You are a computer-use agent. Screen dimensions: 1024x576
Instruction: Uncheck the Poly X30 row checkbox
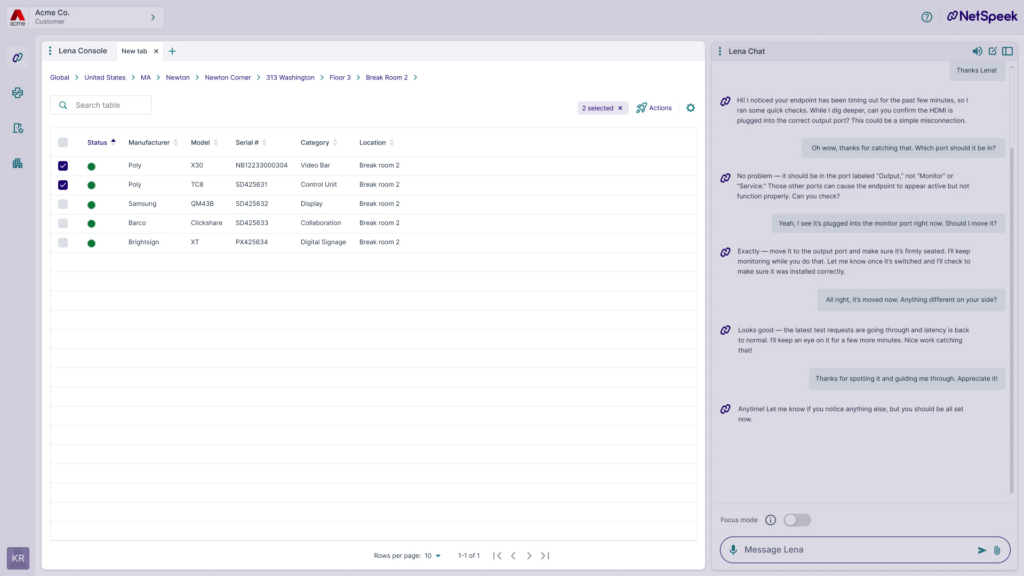(x=63, y=166)
